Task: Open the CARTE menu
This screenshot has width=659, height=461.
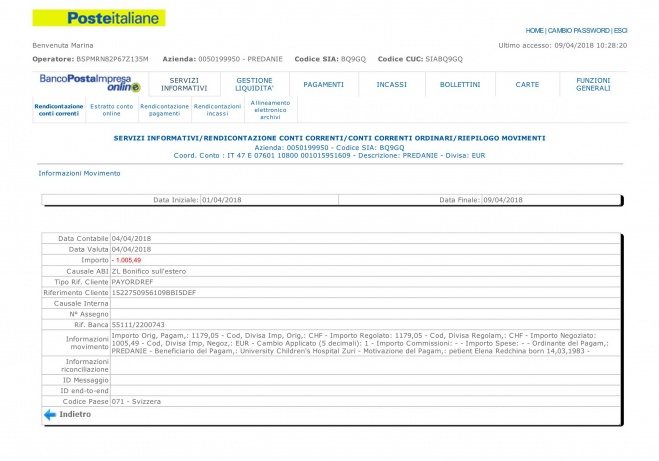Action: click(x=527, y=84)
